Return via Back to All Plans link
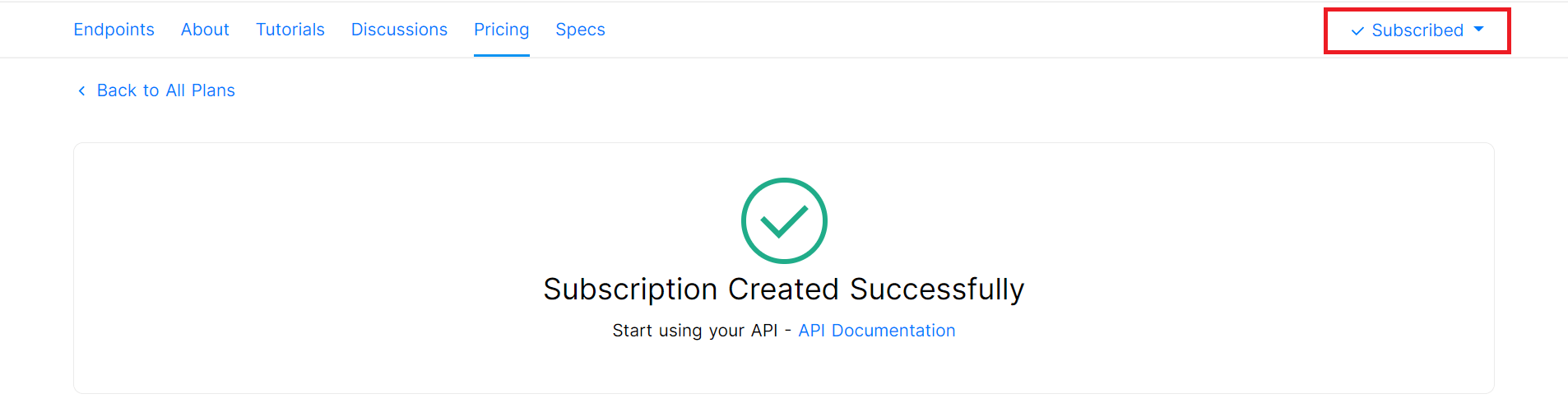This screenshot has width=1568, height=417. (155, 90)
